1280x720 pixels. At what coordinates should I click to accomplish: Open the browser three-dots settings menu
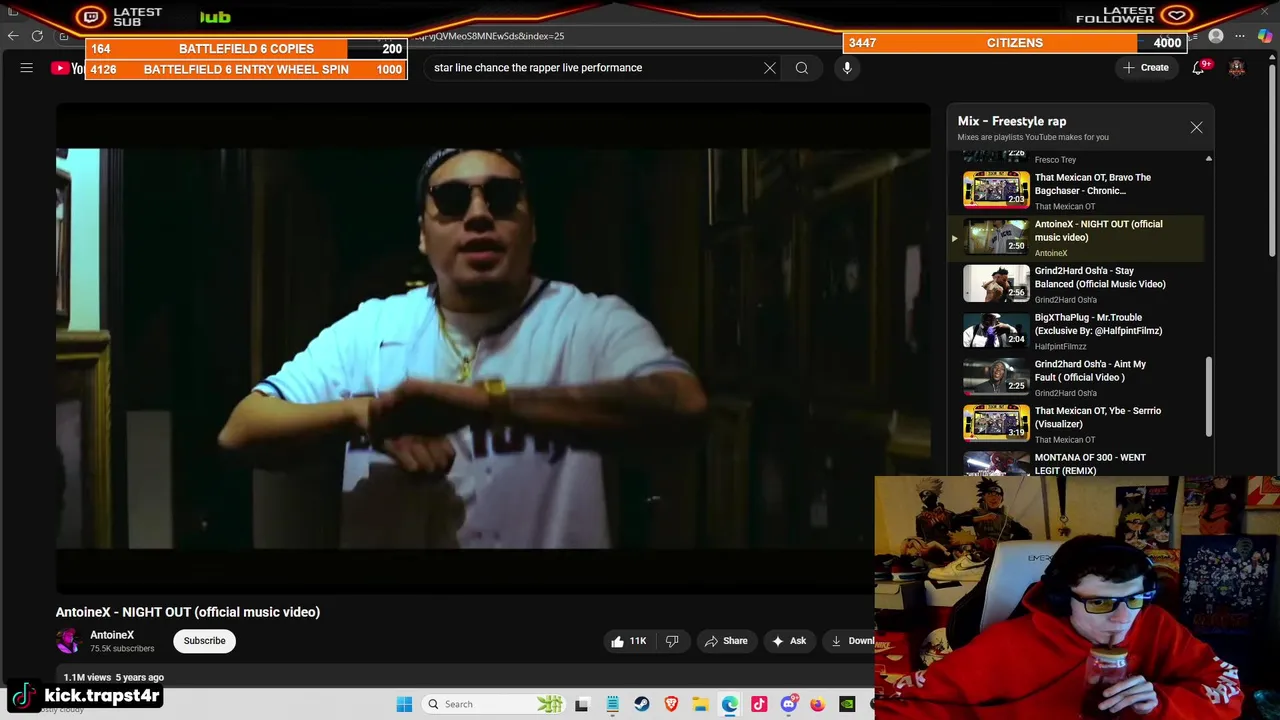click(1240, 36)
